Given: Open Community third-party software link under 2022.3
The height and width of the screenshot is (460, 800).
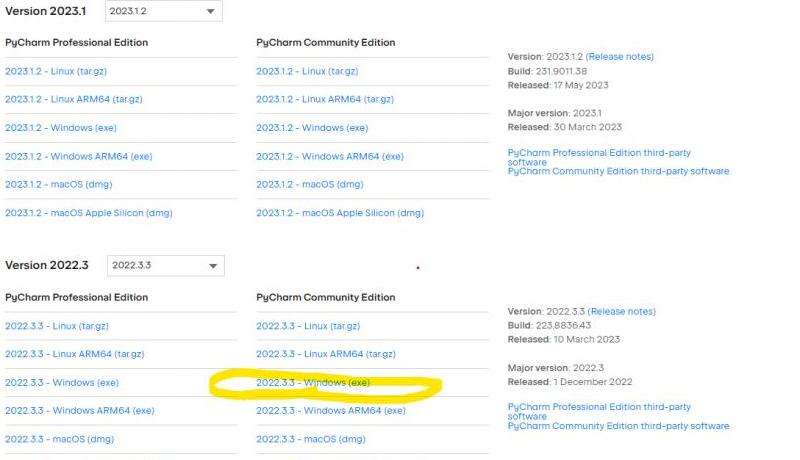Looking at the screenshot, I should (x=618, y=426).
